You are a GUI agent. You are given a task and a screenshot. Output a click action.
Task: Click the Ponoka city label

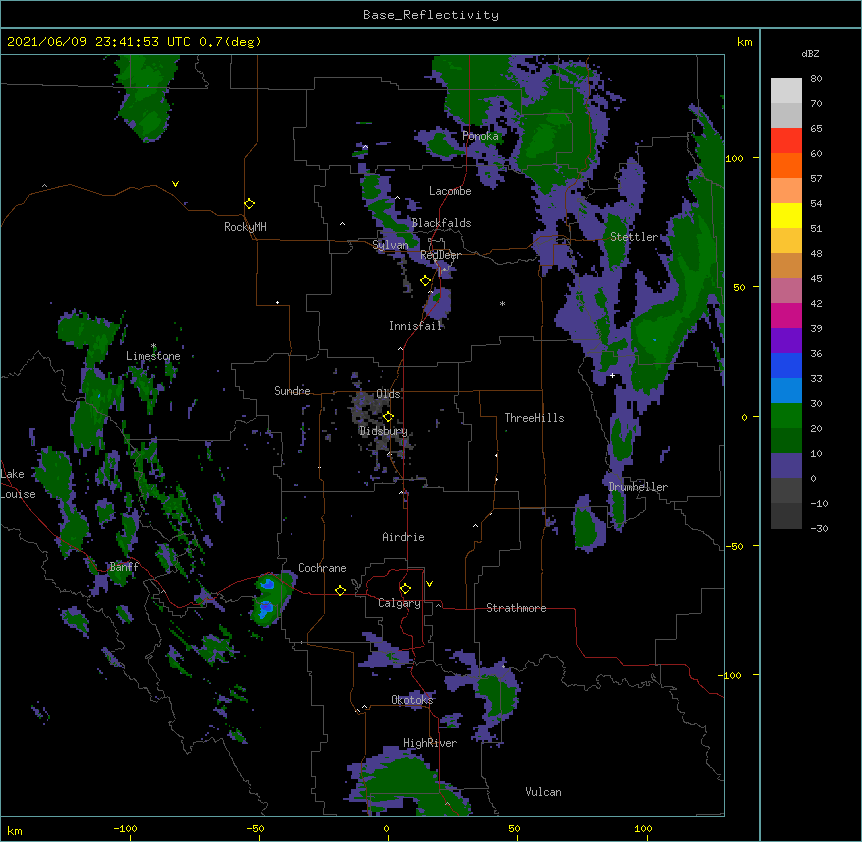coord(480,136)
